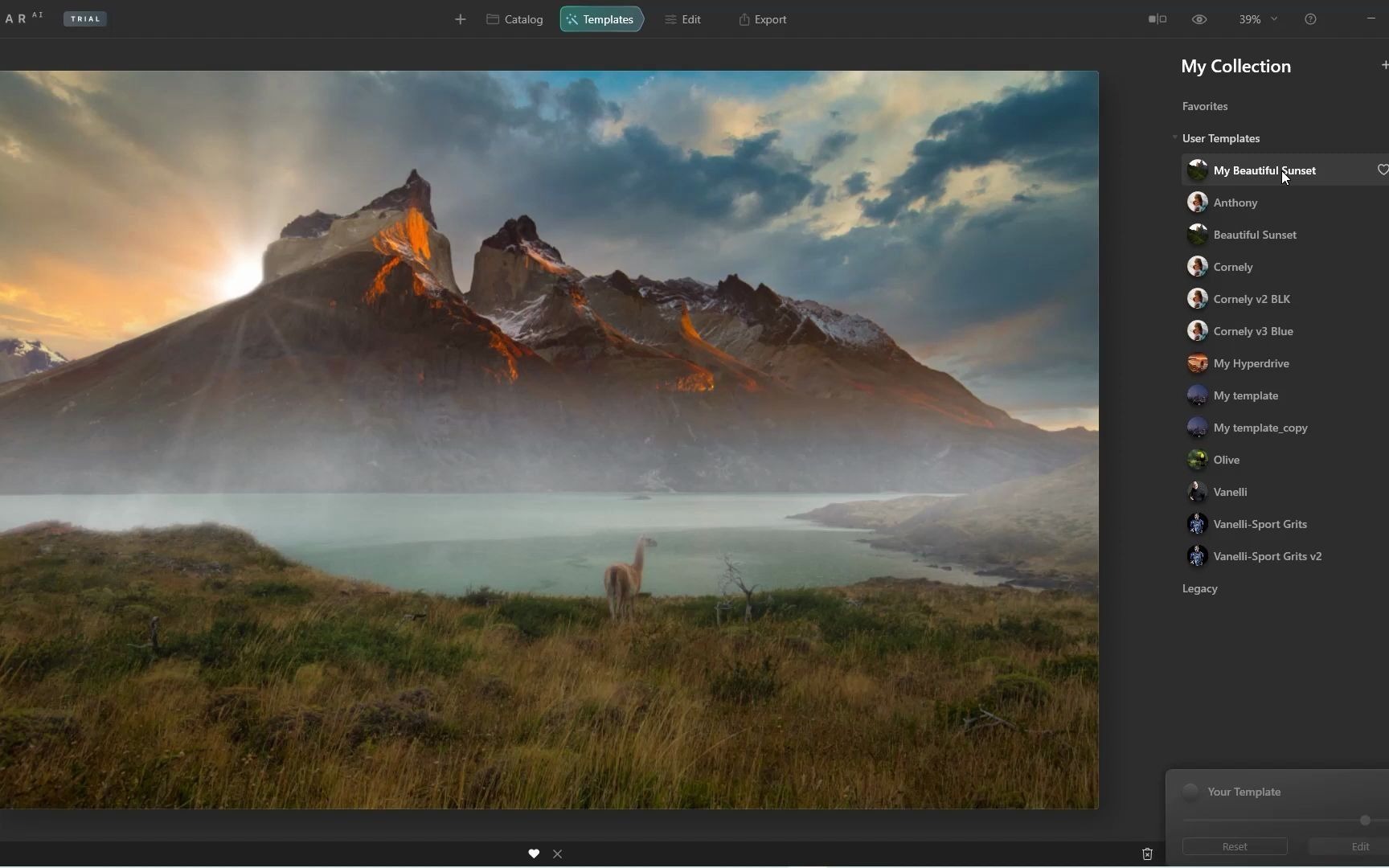Image resolution: width=1389 pixels, height=868 pixels.
Task: Click the Olive thumbnail icon
Action: [1198, 459]
